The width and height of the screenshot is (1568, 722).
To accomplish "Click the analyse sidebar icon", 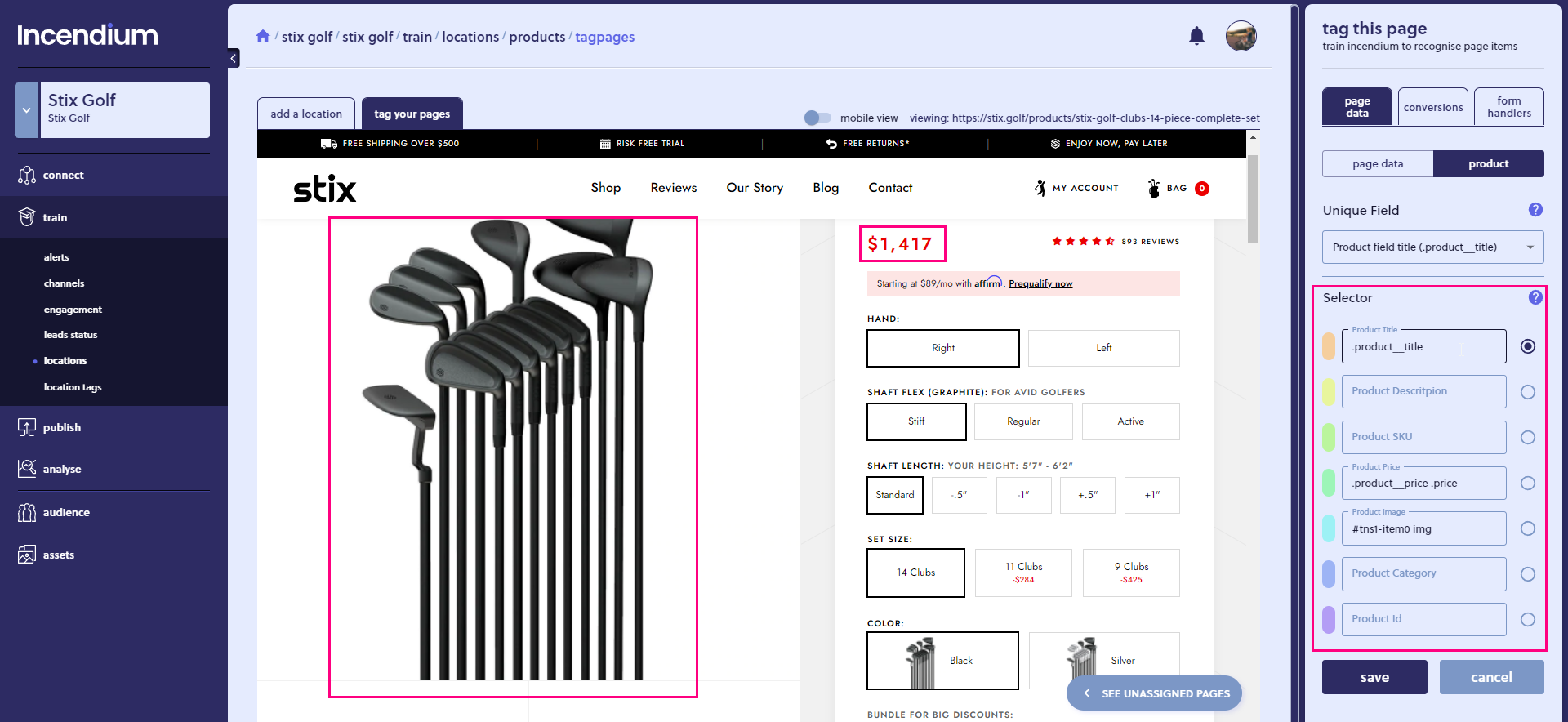I will (27, 469).
